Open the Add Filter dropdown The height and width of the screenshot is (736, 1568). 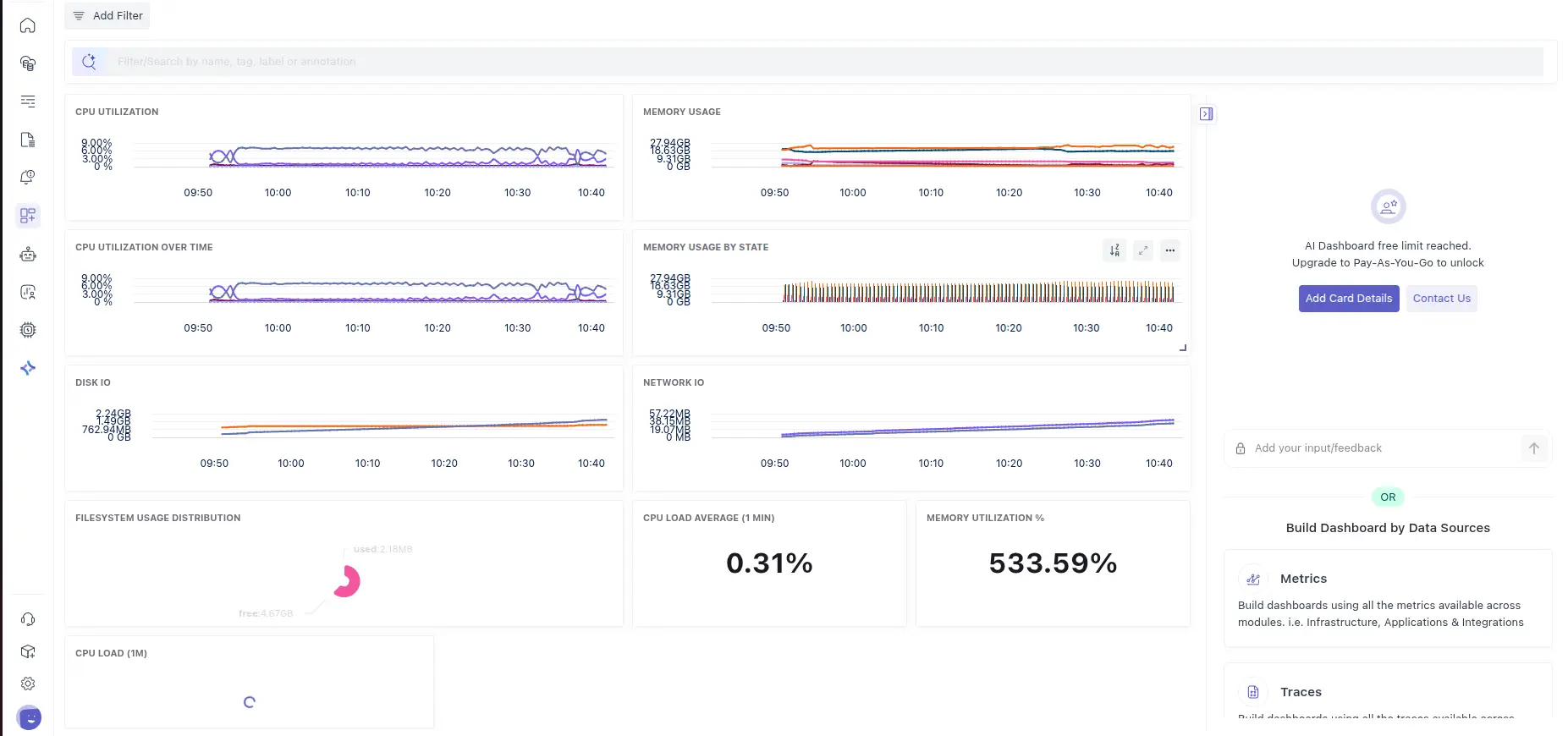pos(107,16)
